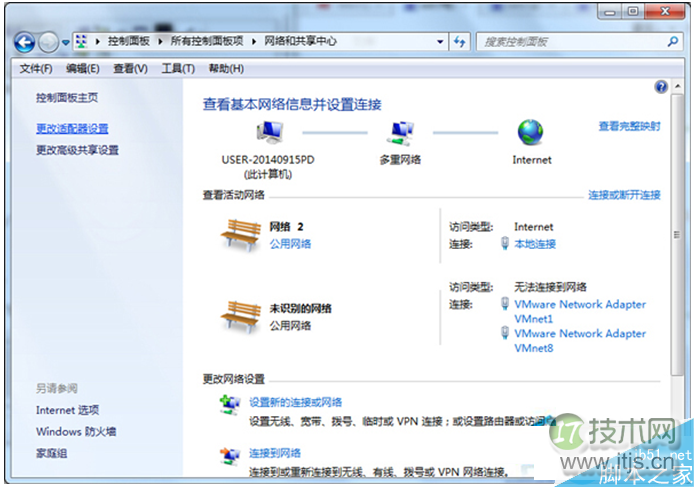Expand the arrow before 控制面板 breadcrumb
Image resolution: width=694 pixels, height=487 pixels.
point(97,42)
